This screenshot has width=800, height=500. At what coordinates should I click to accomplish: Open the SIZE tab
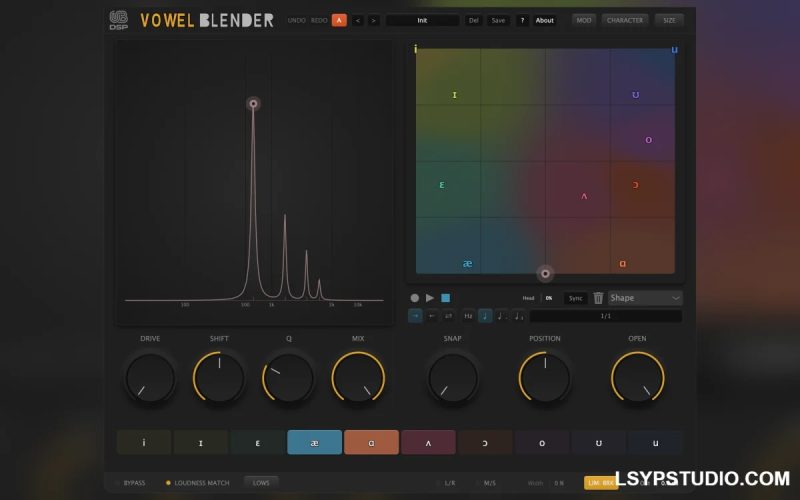669,20
